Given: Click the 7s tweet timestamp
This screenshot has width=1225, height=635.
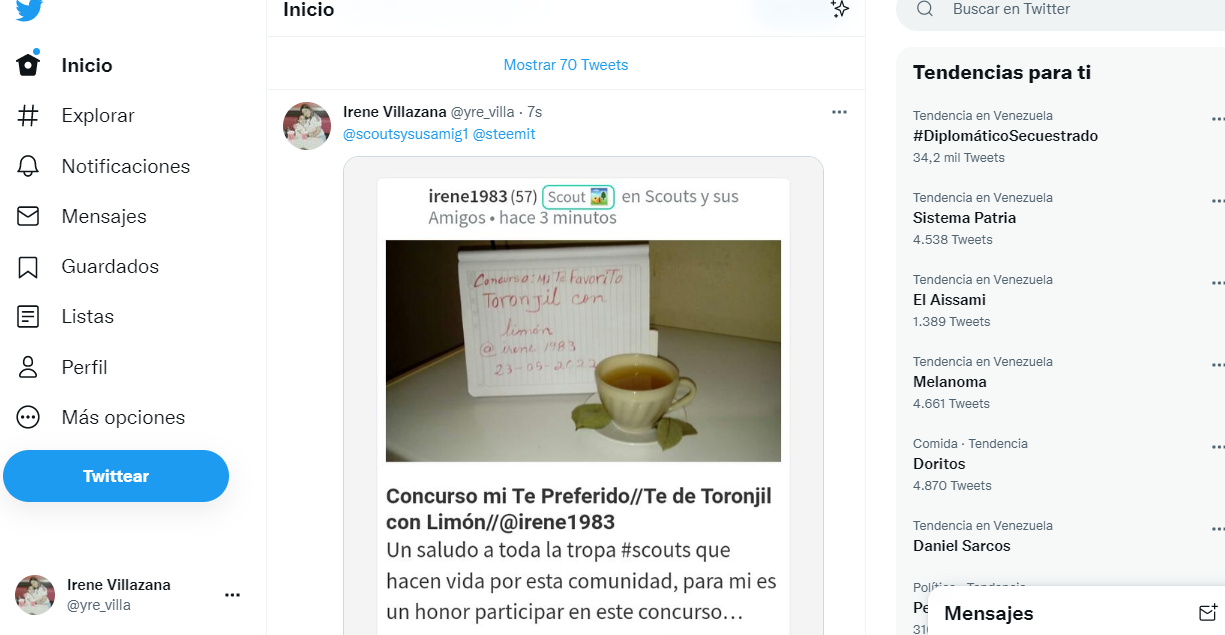Looking at the screenshot, I should pos(535,112).
